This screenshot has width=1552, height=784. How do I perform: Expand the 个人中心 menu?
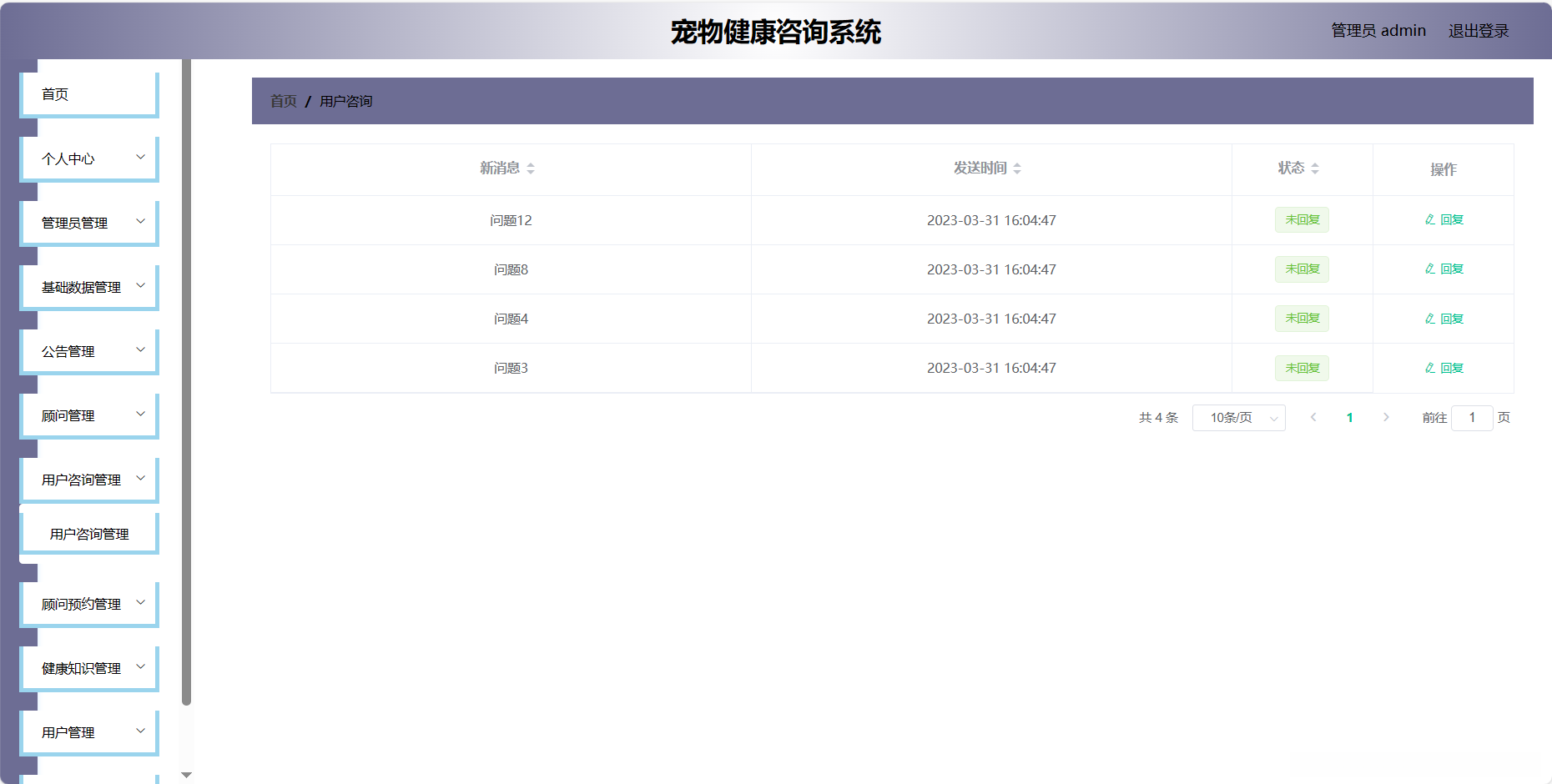click(x=88, y=158)
